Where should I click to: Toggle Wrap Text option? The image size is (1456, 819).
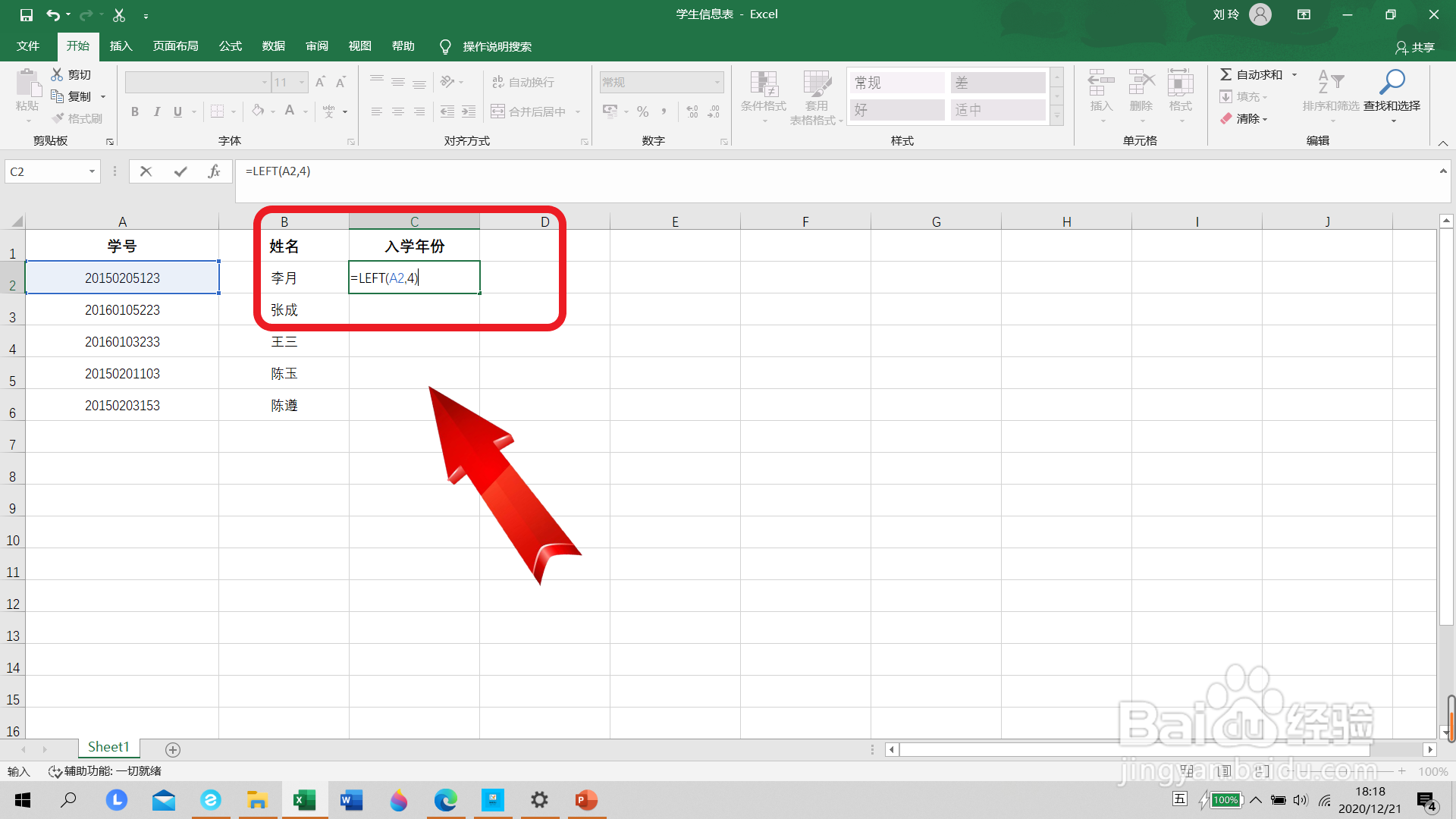(x=523, y=82)
